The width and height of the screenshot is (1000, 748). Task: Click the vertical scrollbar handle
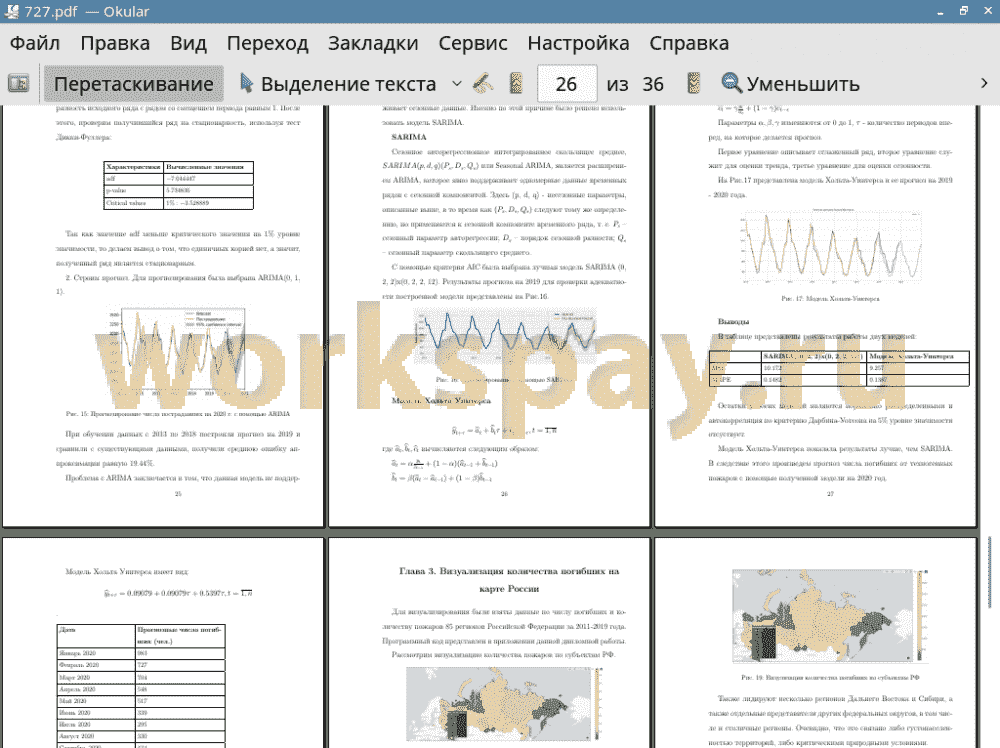coord(989,572)
